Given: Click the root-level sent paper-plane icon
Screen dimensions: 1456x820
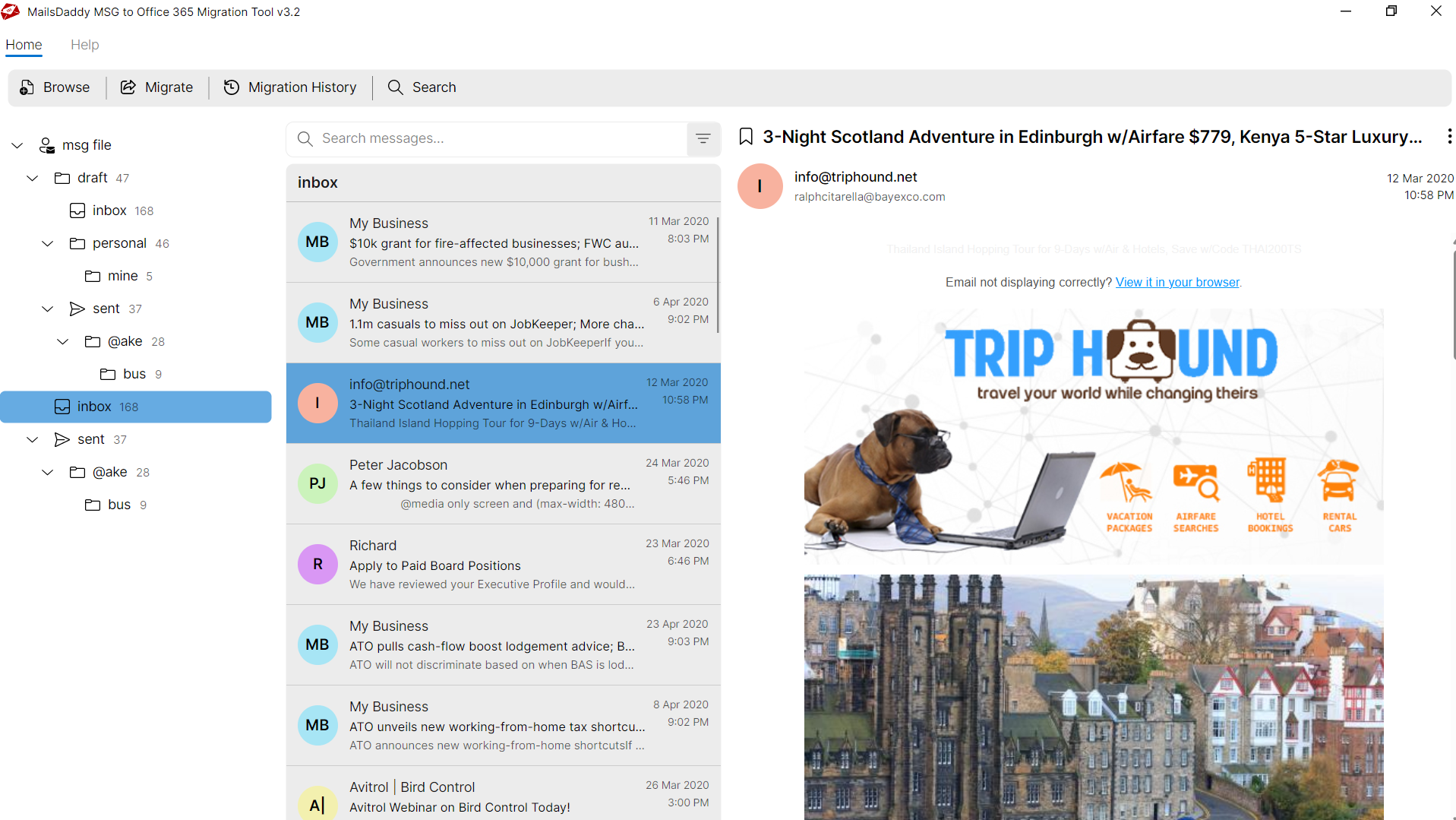Looking at the screenshot, I should coord(62,439).
